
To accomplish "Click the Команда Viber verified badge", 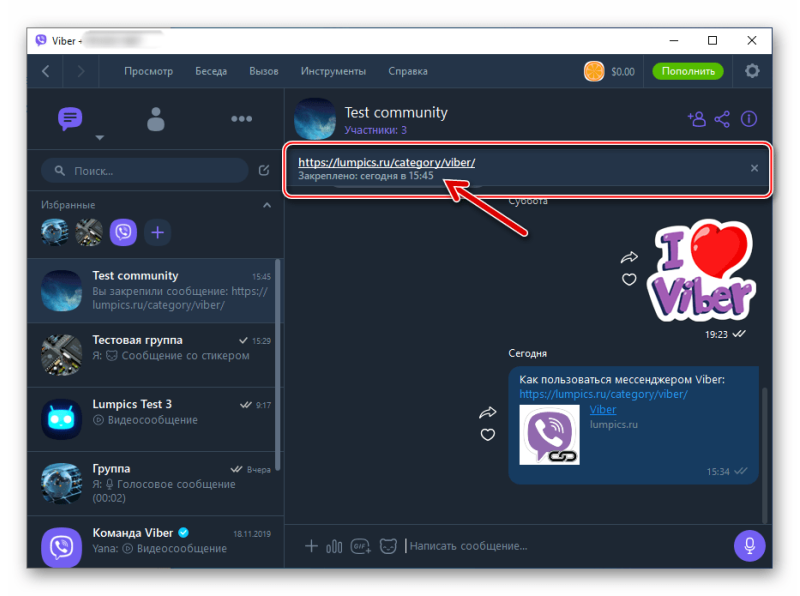I will click(x=184, y=533).
